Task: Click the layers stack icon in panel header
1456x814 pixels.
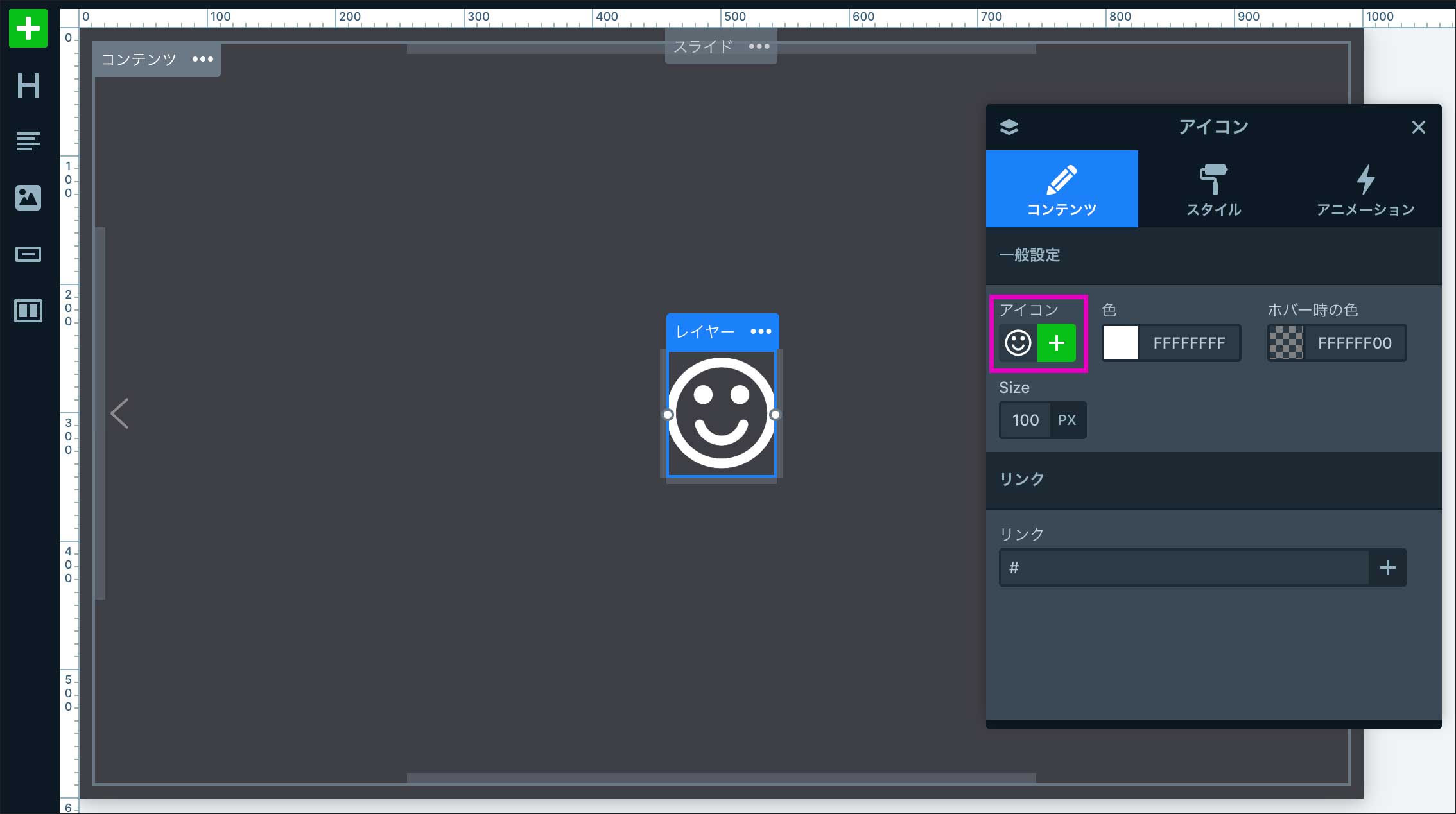Action: click(x=1009, y=127)
